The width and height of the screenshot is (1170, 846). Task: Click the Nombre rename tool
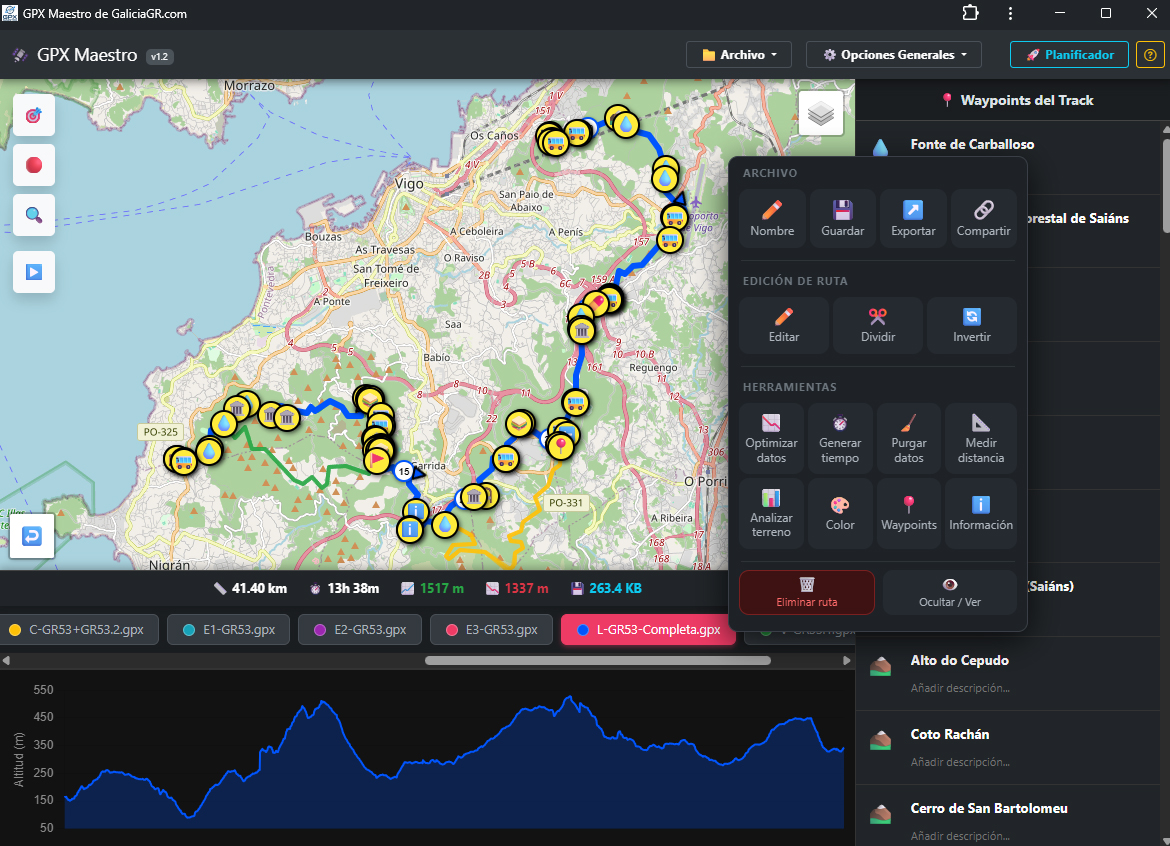coord(772,219)
